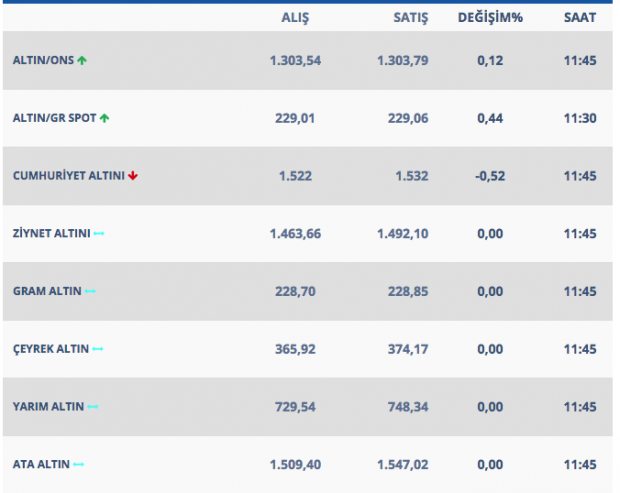Click the YARIM ALTIN row label
Viewport: 620px width, 493px height.
tap(47, 407)
